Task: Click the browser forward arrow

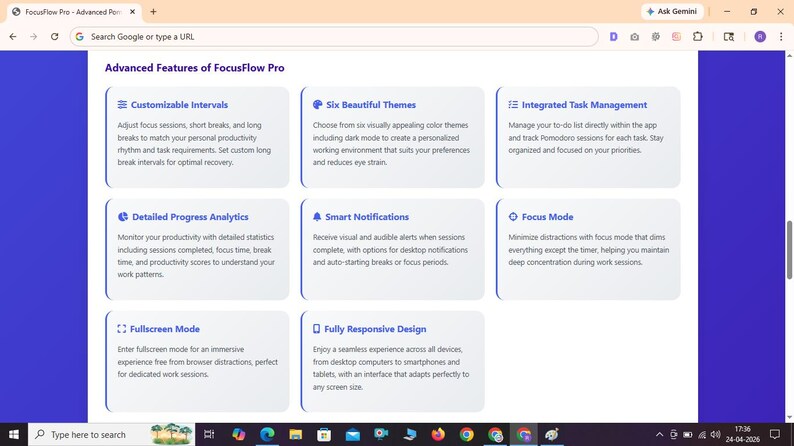Action: (x=33, y=36)
